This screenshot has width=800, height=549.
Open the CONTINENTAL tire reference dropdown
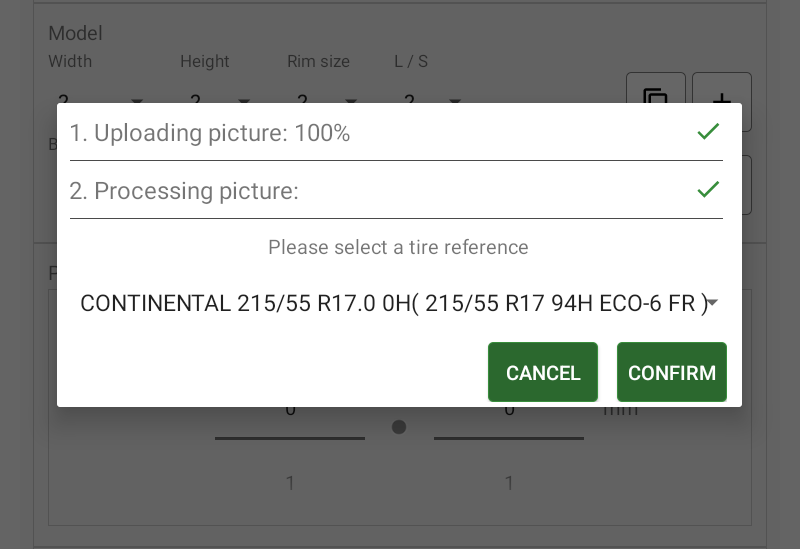pos(393,304)
